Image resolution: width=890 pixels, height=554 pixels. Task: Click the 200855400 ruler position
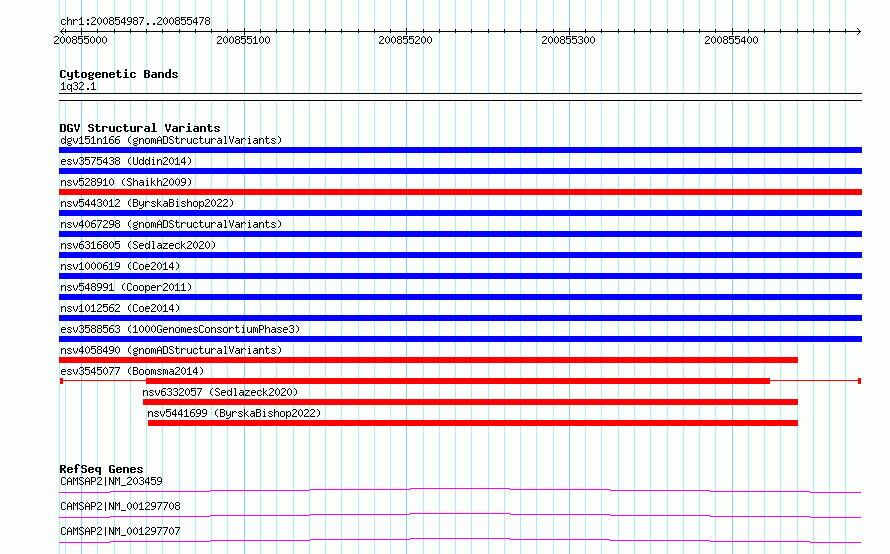(731, 40)
